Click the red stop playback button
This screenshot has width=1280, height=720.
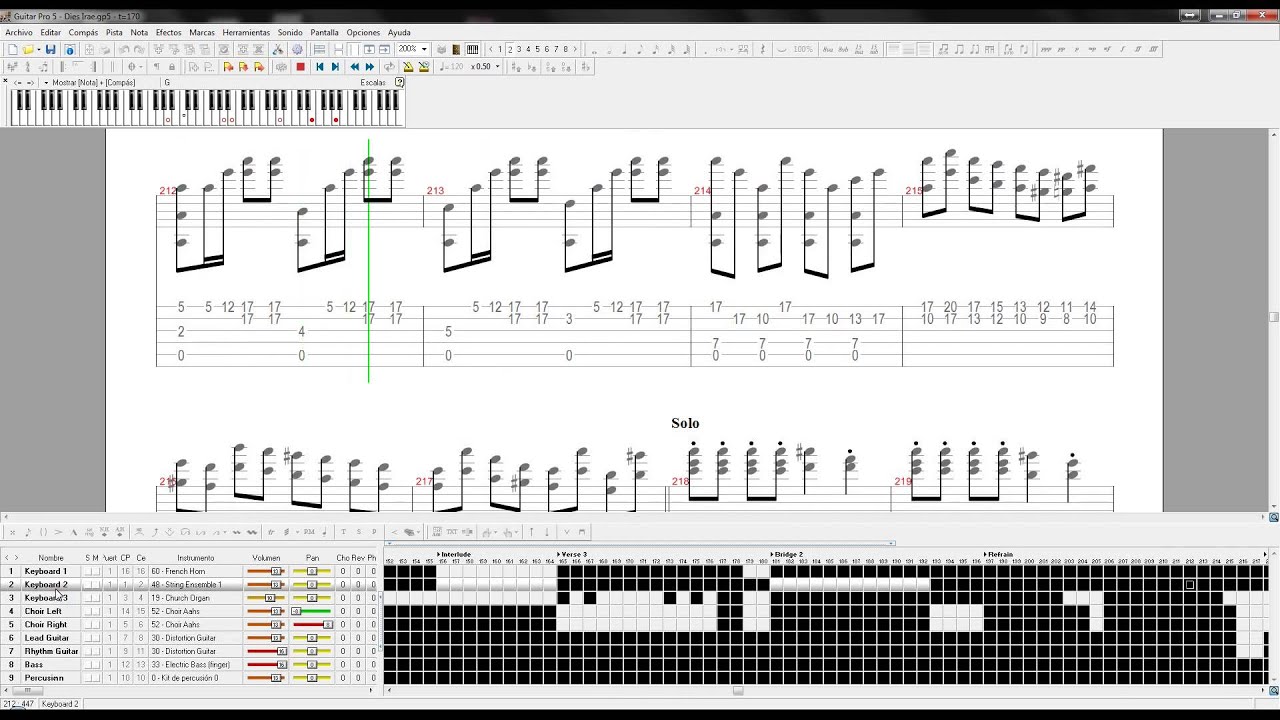click(x=300, y=67)
